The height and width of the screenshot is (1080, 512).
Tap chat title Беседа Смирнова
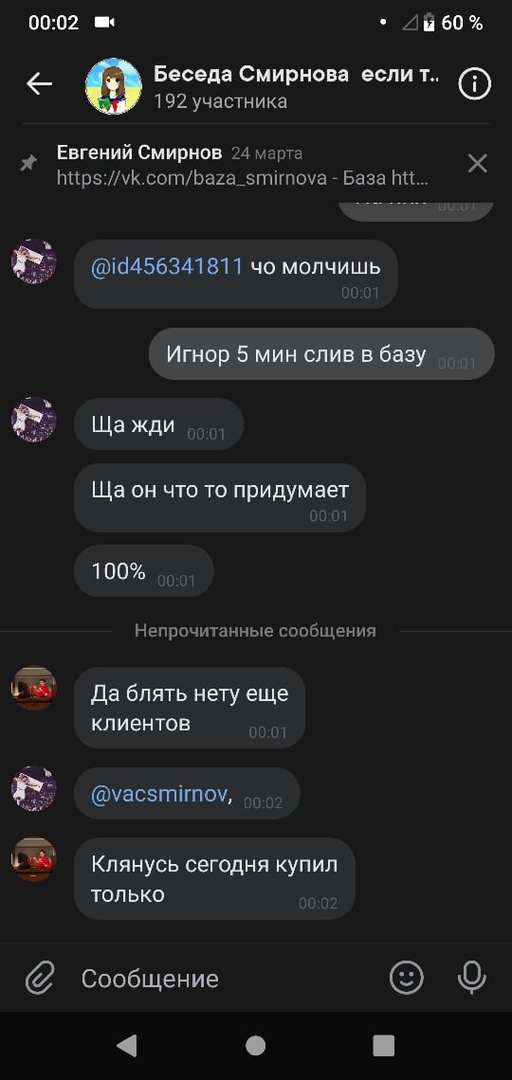[x=251, y=74]
